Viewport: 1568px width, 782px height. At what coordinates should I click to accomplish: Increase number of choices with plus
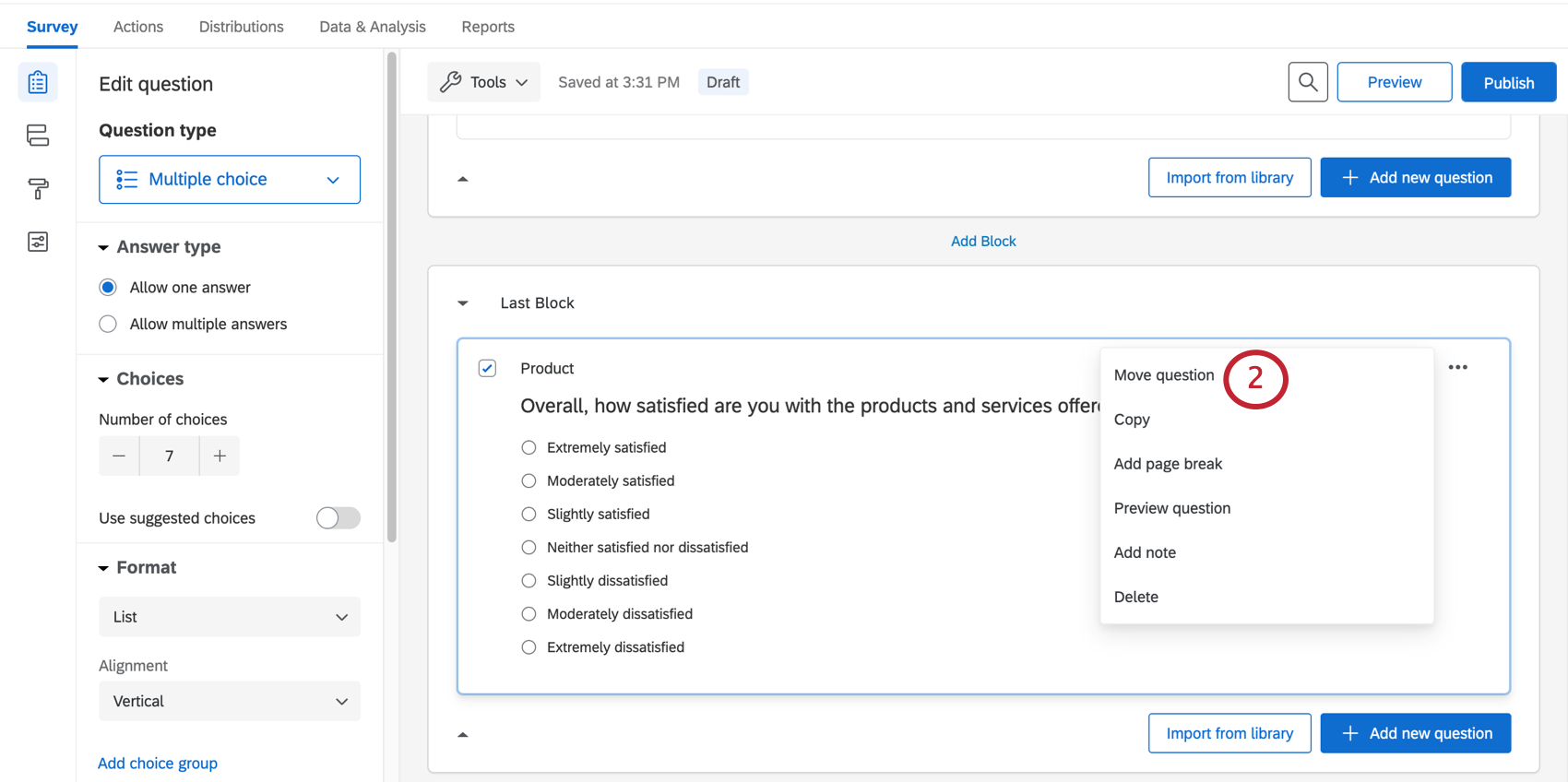coord(220,456)
